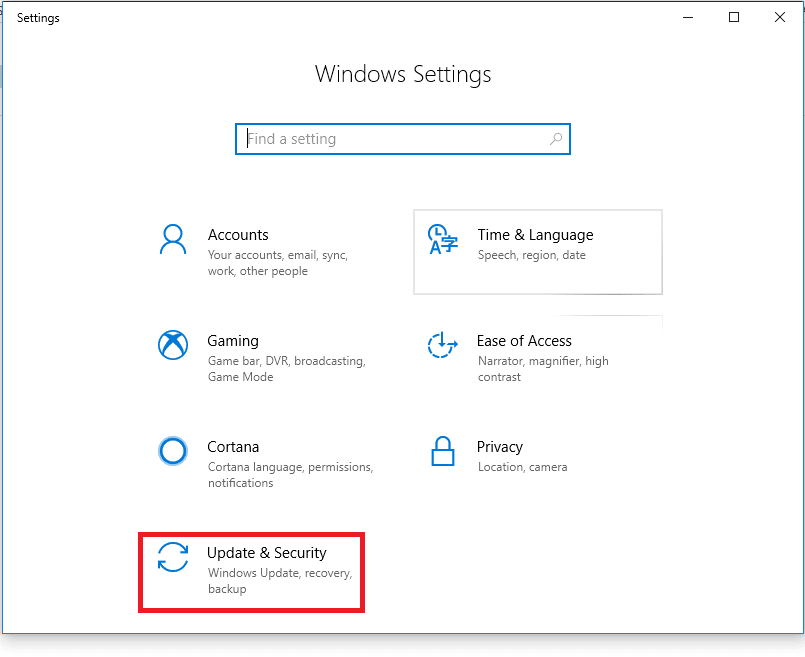Click the Time & Language icon
The image size is (805, 657).
tap(442, 239)
